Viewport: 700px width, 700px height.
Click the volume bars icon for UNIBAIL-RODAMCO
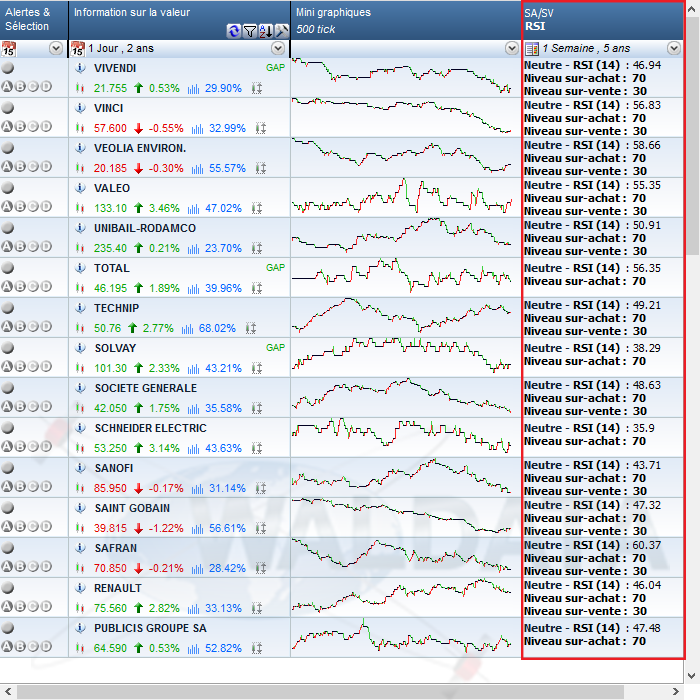pyautogui.click(x=193, y=249)
